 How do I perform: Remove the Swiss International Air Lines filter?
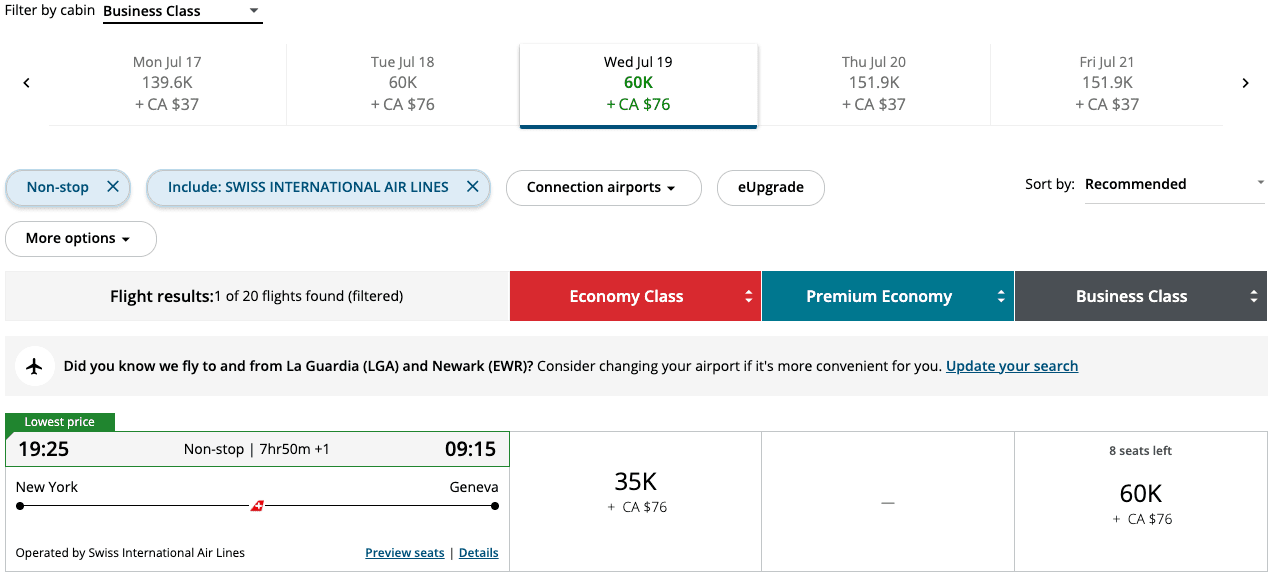pyautogui.click(x=473, y=187)
